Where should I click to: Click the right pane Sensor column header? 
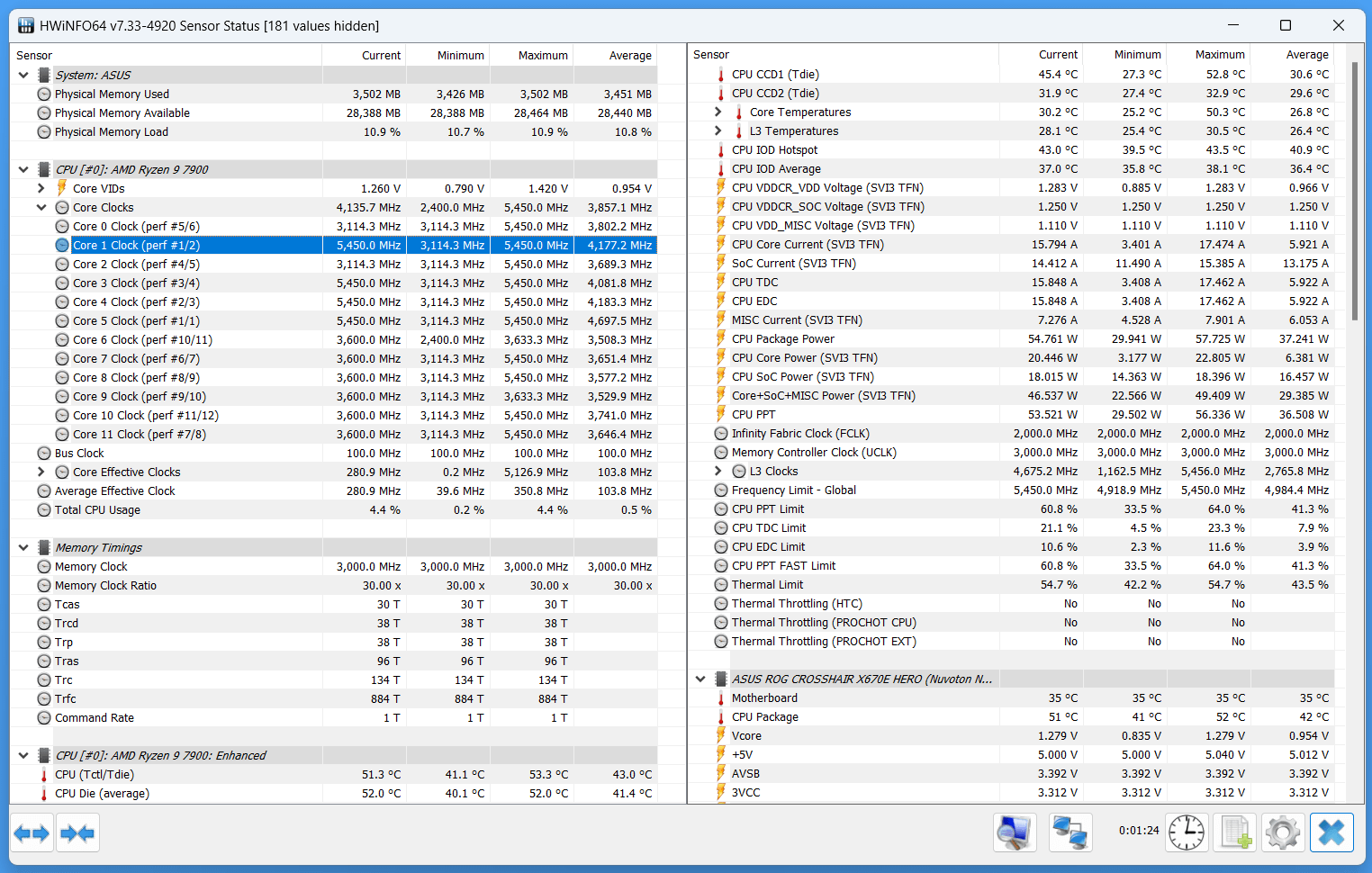click(843, 54)
